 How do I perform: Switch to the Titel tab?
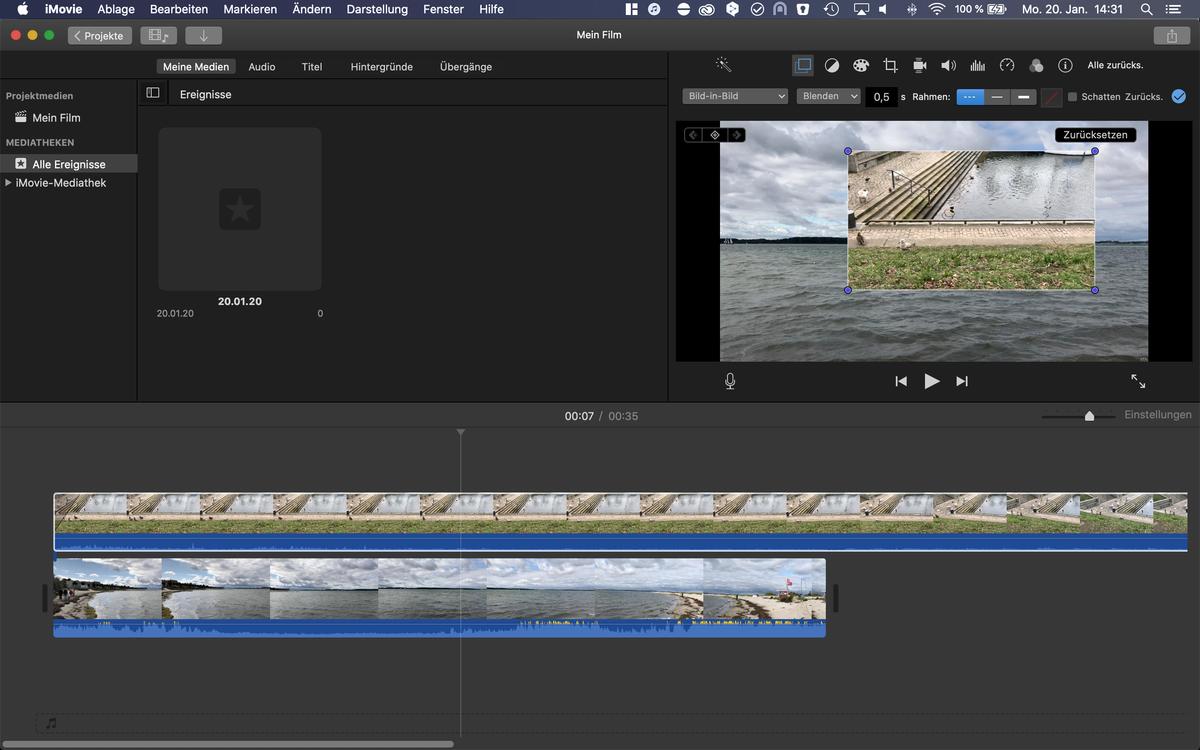[x=312, y=67]
